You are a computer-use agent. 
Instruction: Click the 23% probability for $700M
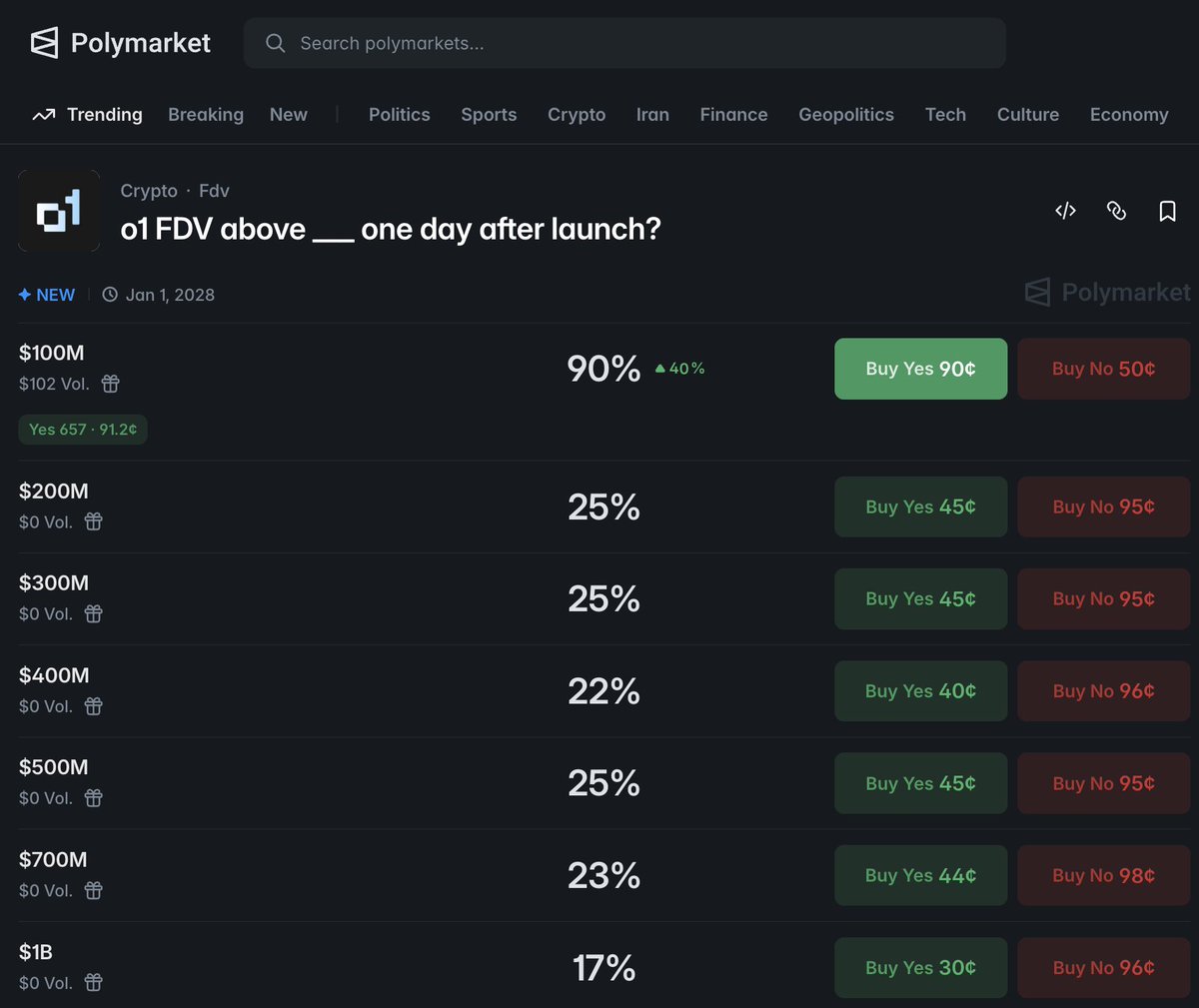[603, 875]
